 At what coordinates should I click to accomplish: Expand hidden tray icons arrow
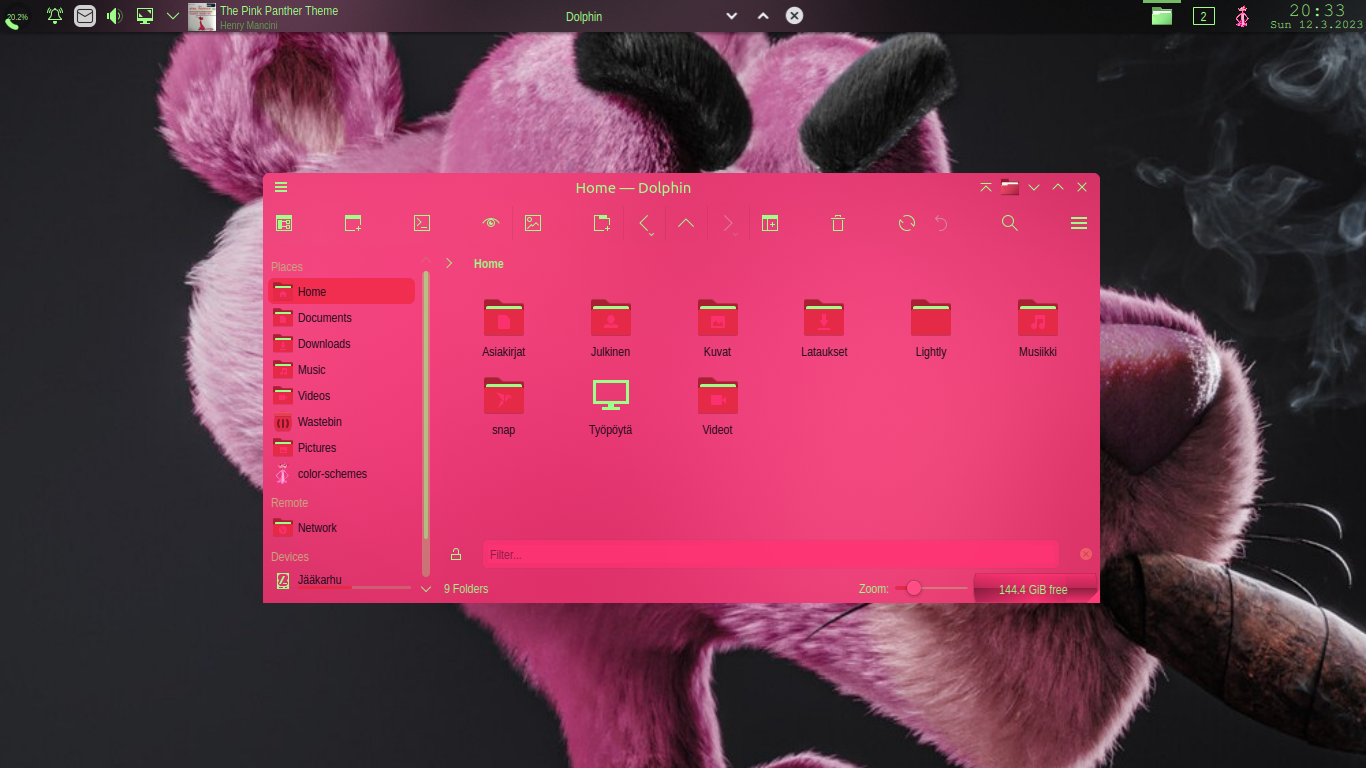172,16
